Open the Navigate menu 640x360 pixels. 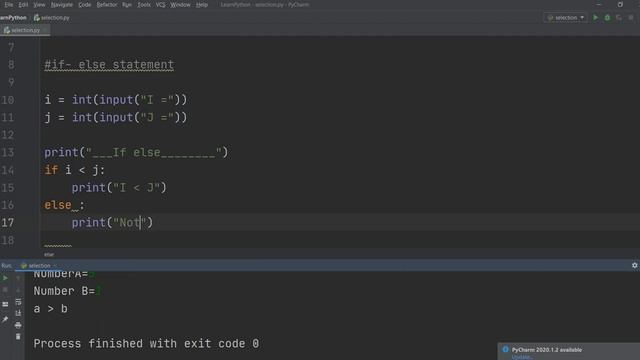point(62,5)
